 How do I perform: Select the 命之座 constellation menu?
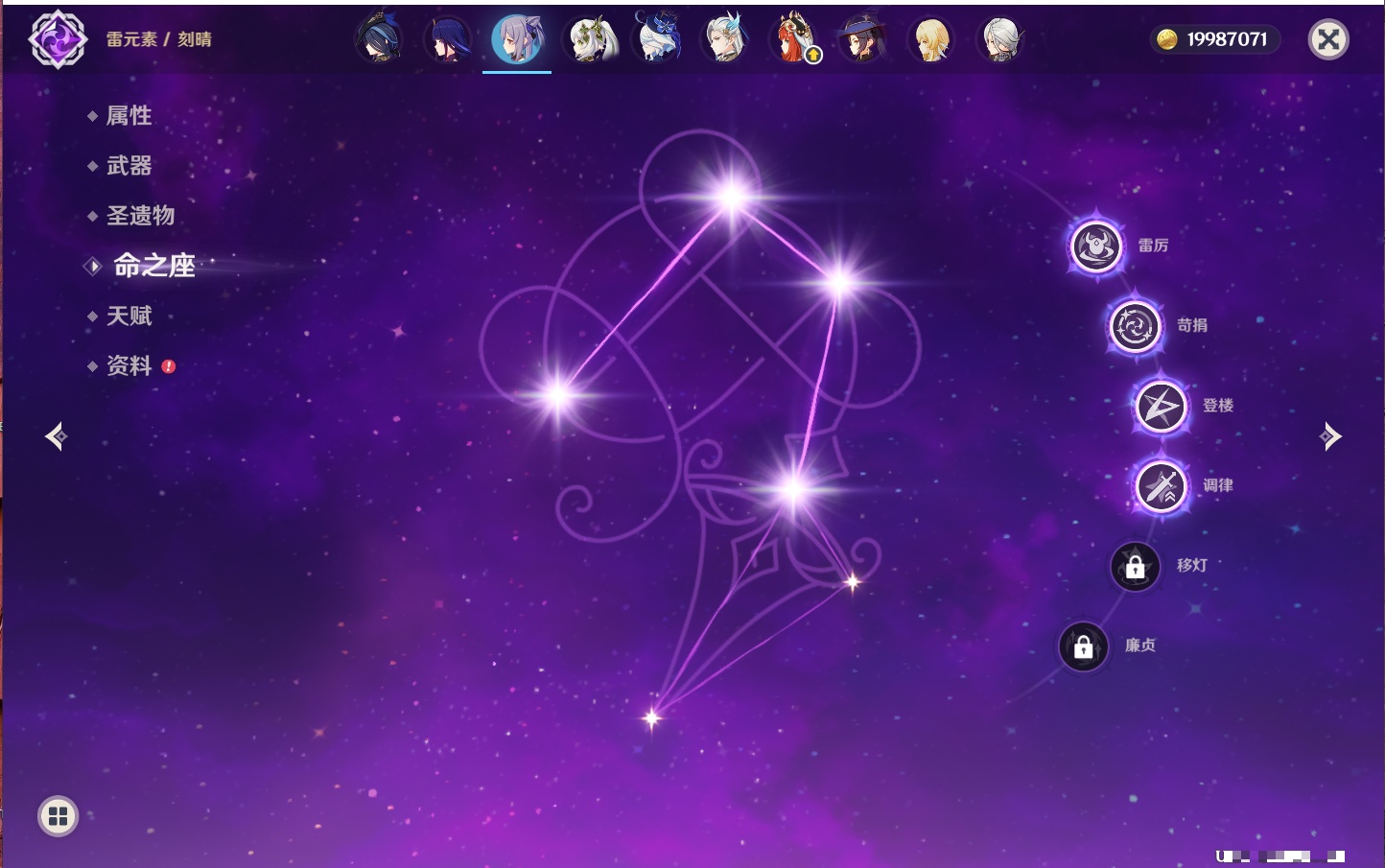(153, 266)
